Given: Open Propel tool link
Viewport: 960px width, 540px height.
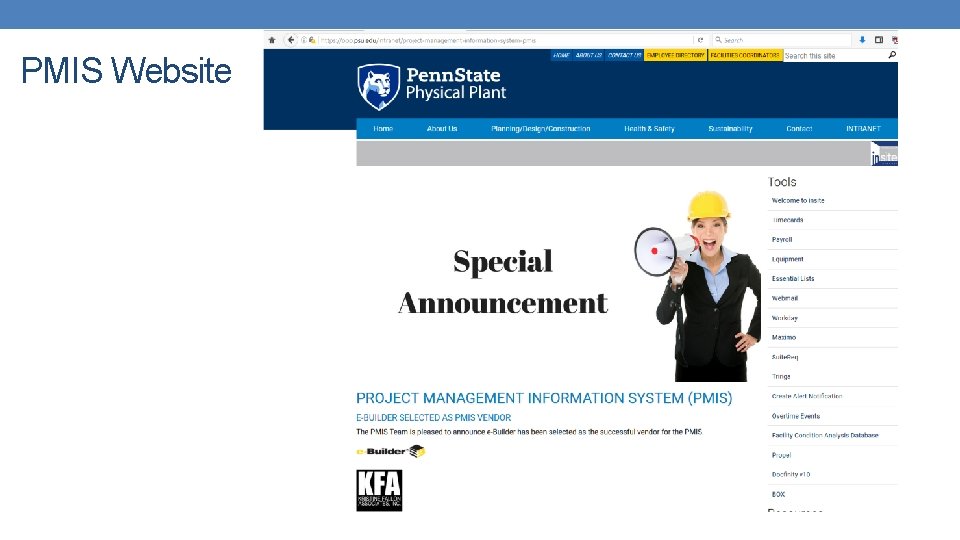Looking at the screenshot, I should point(781,456).
